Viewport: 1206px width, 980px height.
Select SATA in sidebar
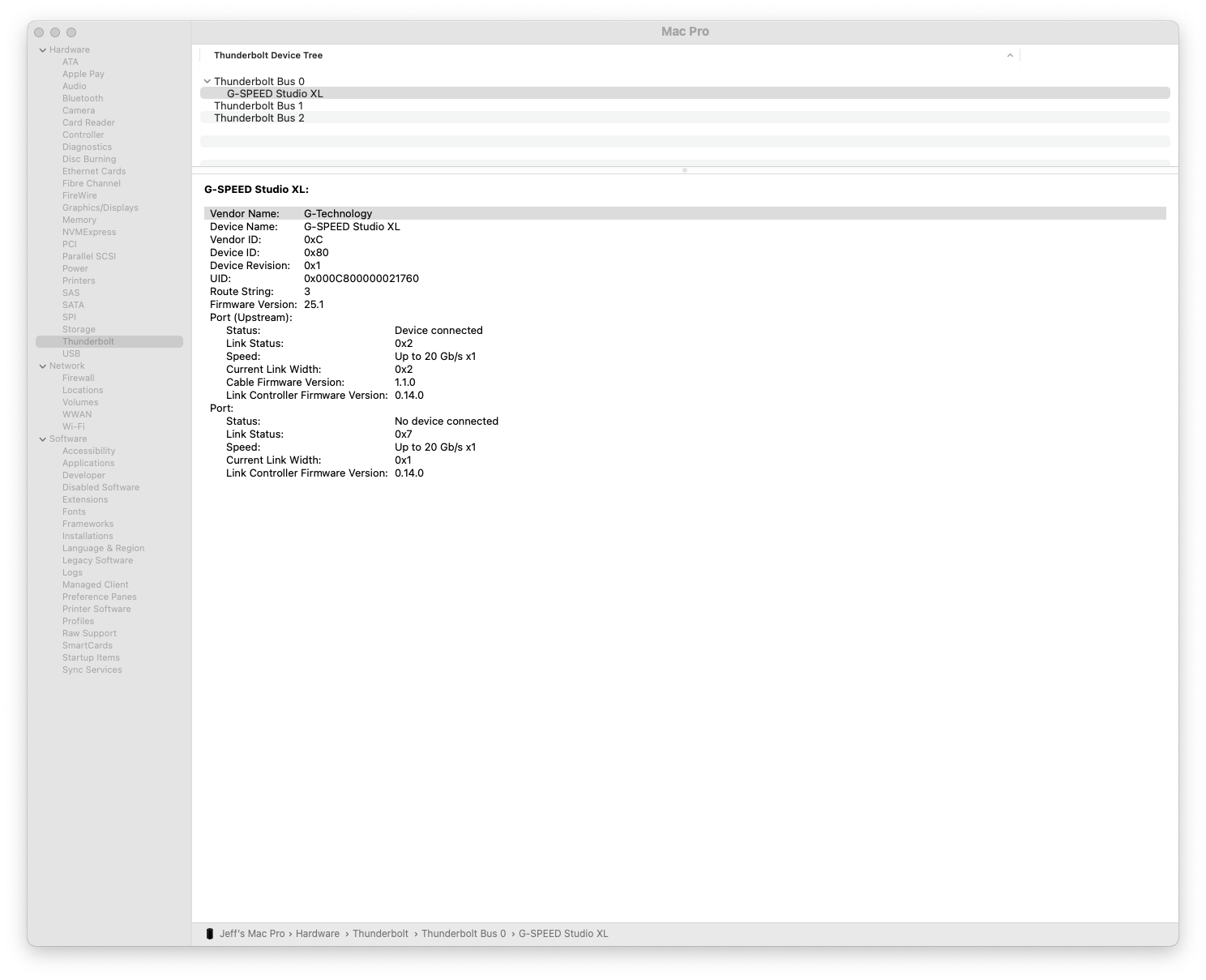(73, 305)
